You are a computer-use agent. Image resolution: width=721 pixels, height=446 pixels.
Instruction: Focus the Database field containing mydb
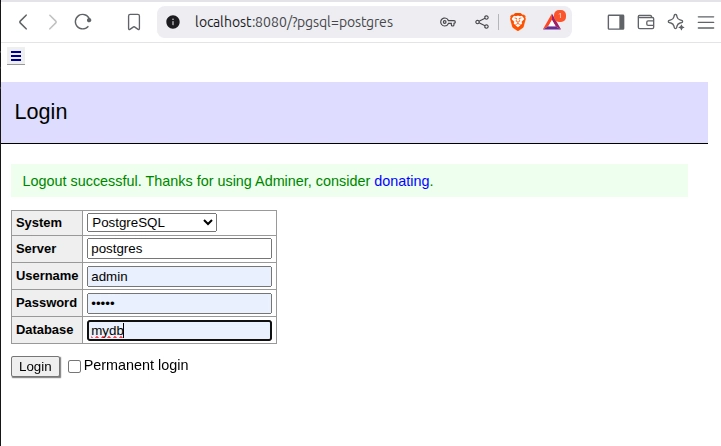click(x=179, y=331)
